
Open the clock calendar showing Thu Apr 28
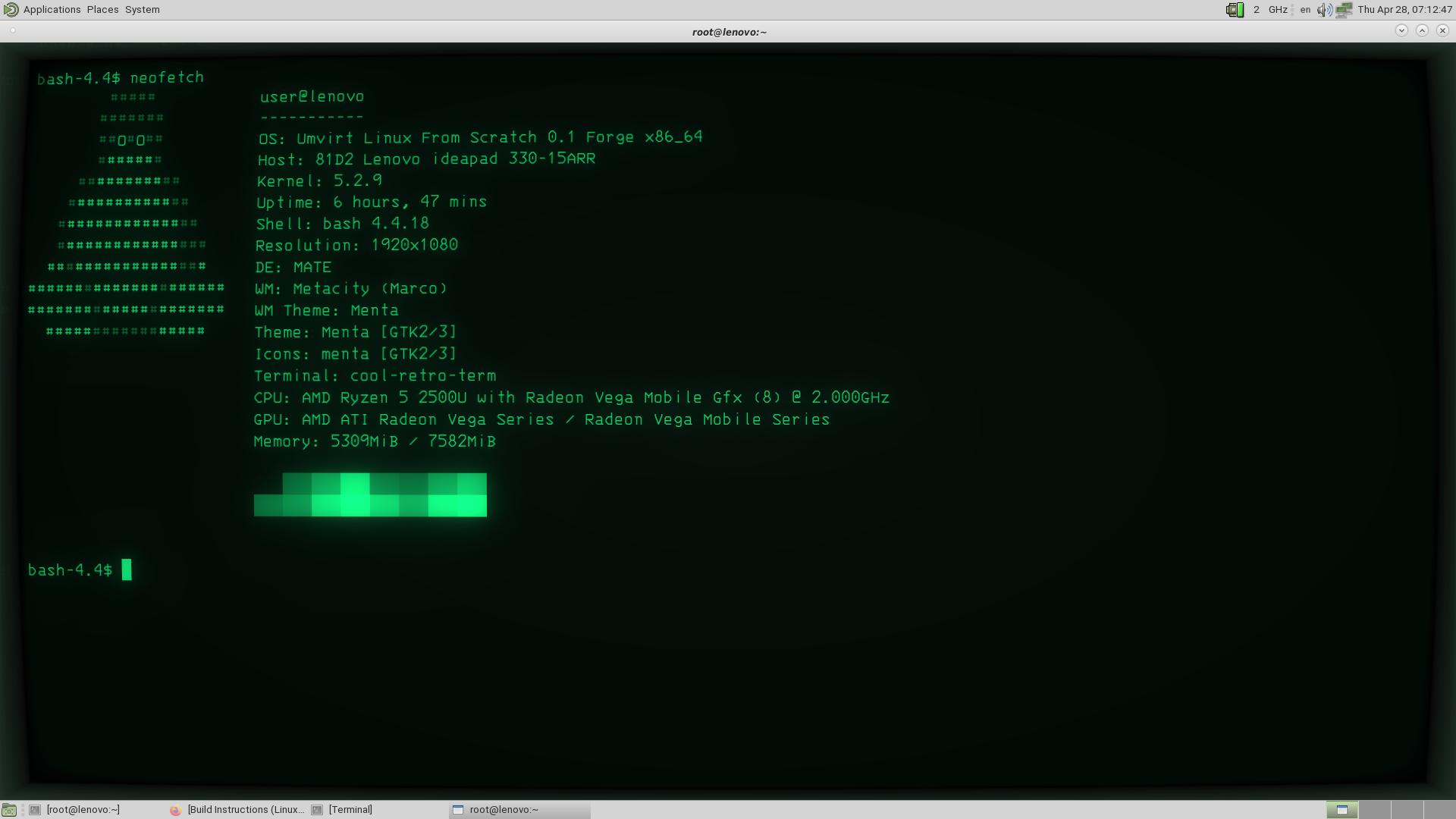coord(1404,10)
